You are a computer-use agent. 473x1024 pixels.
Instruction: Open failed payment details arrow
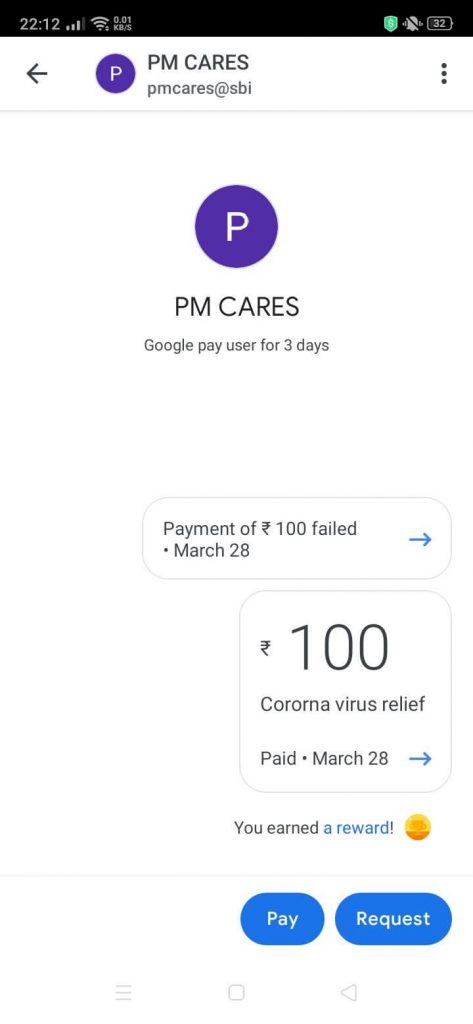coord(420,539)
